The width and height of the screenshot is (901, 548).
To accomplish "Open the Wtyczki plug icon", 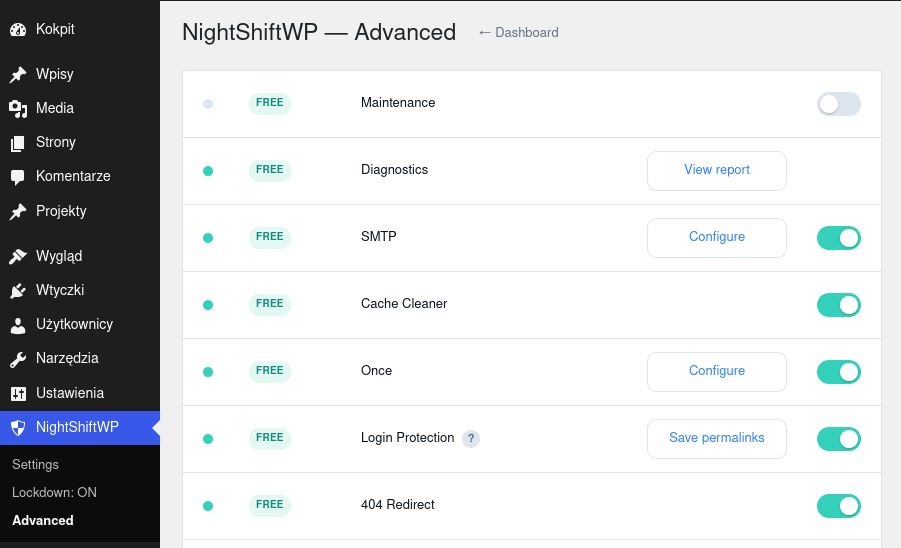I will (x=18, y=291).
